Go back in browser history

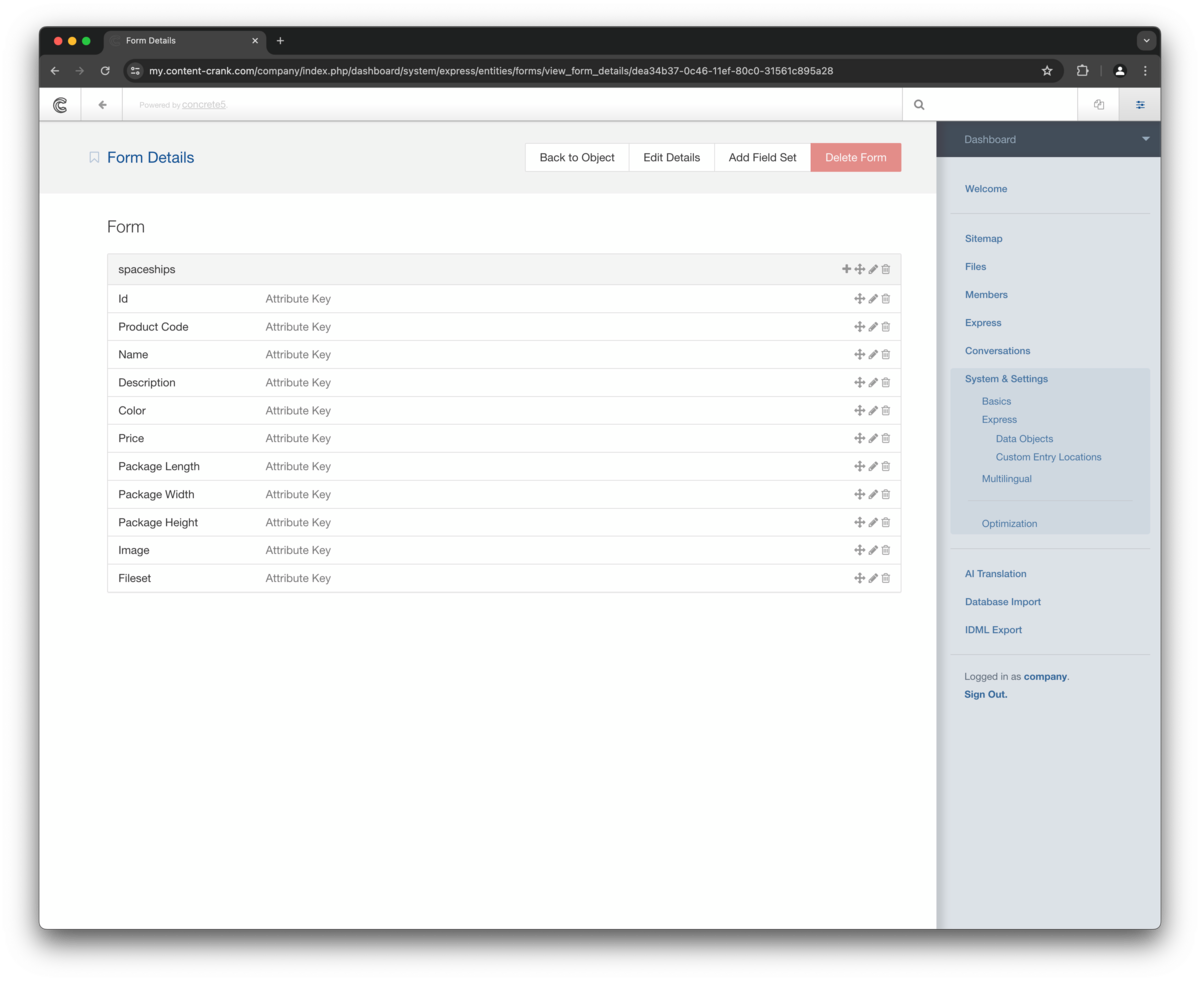(55, 71)
